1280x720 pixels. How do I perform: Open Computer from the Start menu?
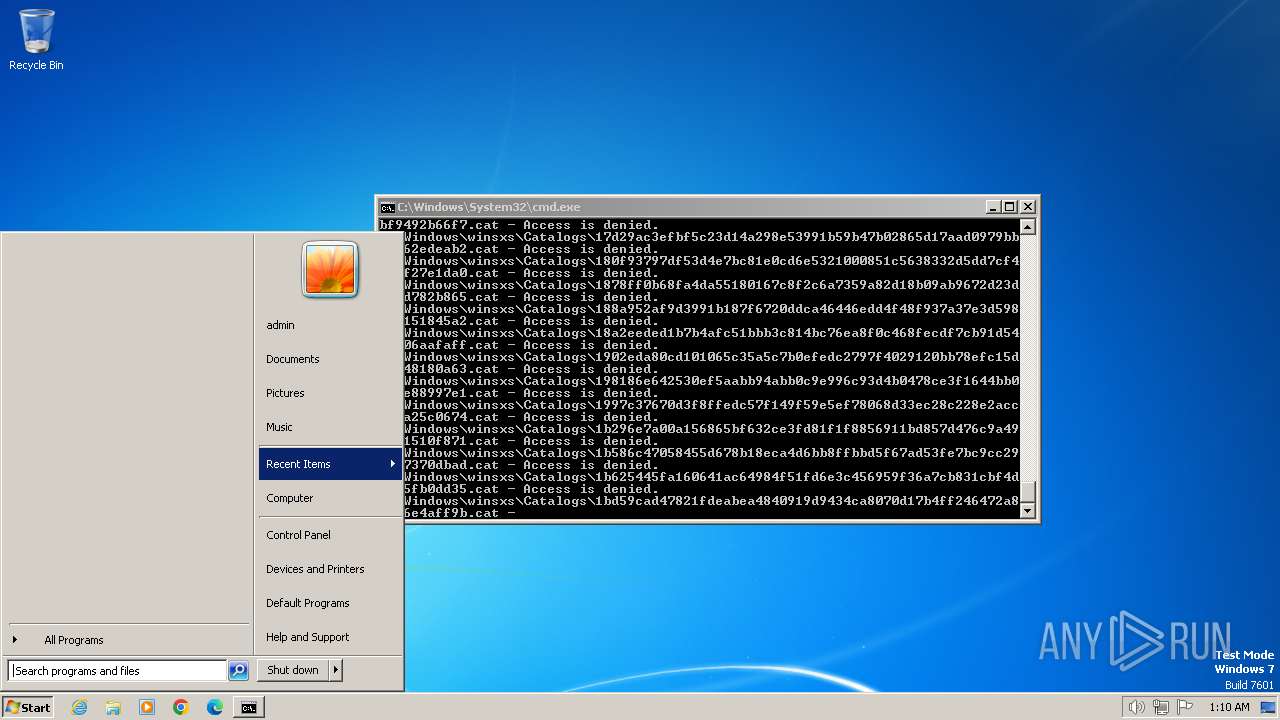[329, 498]
